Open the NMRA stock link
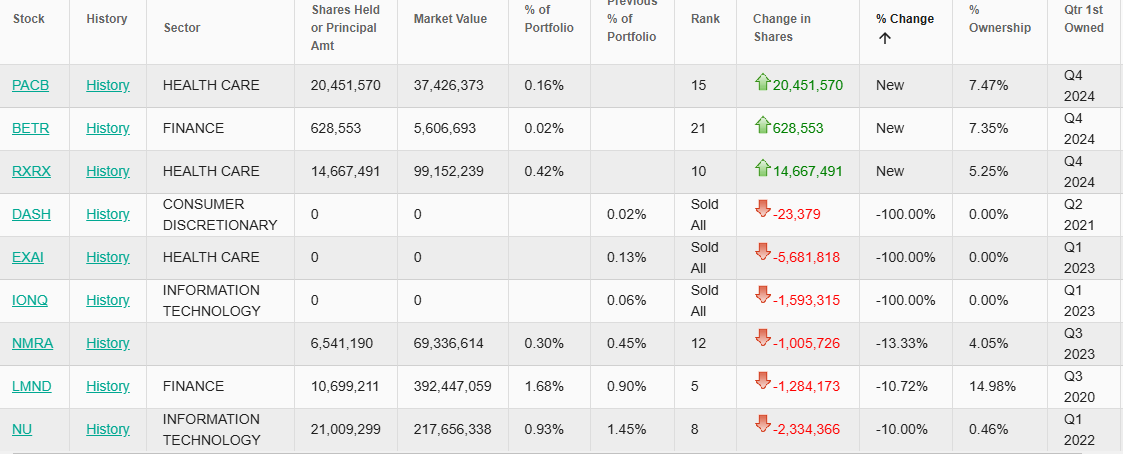 tap(33, 343)
